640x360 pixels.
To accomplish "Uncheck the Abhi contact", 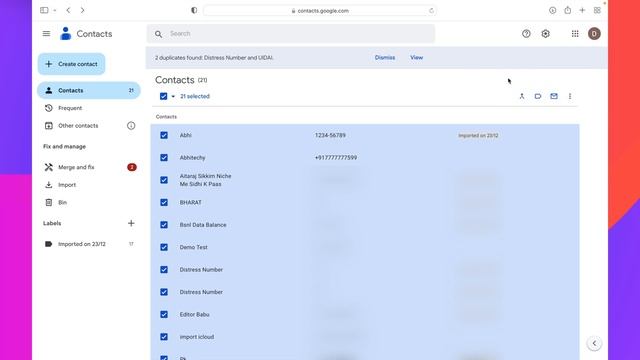I will (164, 135).
